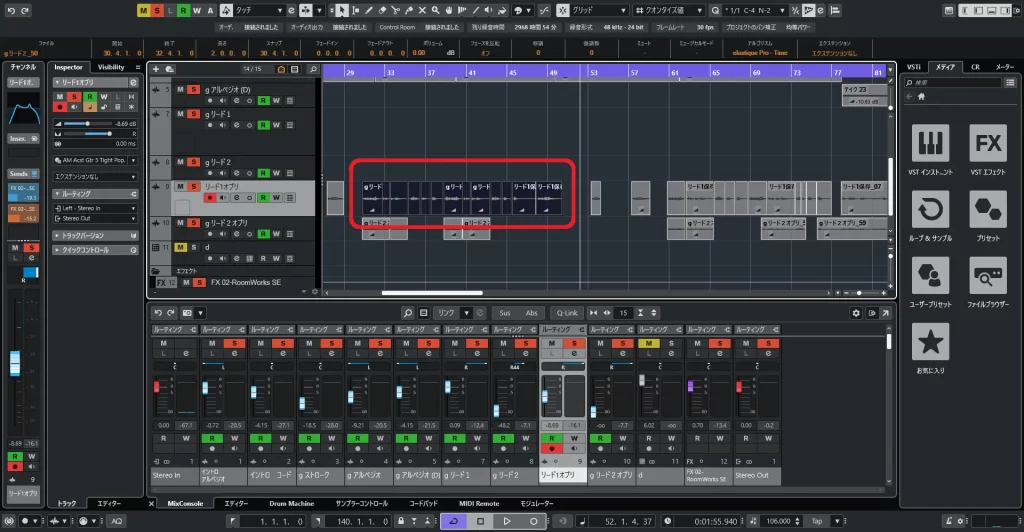Adjust the inspector volume slider at -8.69 dB

[87, 123]
